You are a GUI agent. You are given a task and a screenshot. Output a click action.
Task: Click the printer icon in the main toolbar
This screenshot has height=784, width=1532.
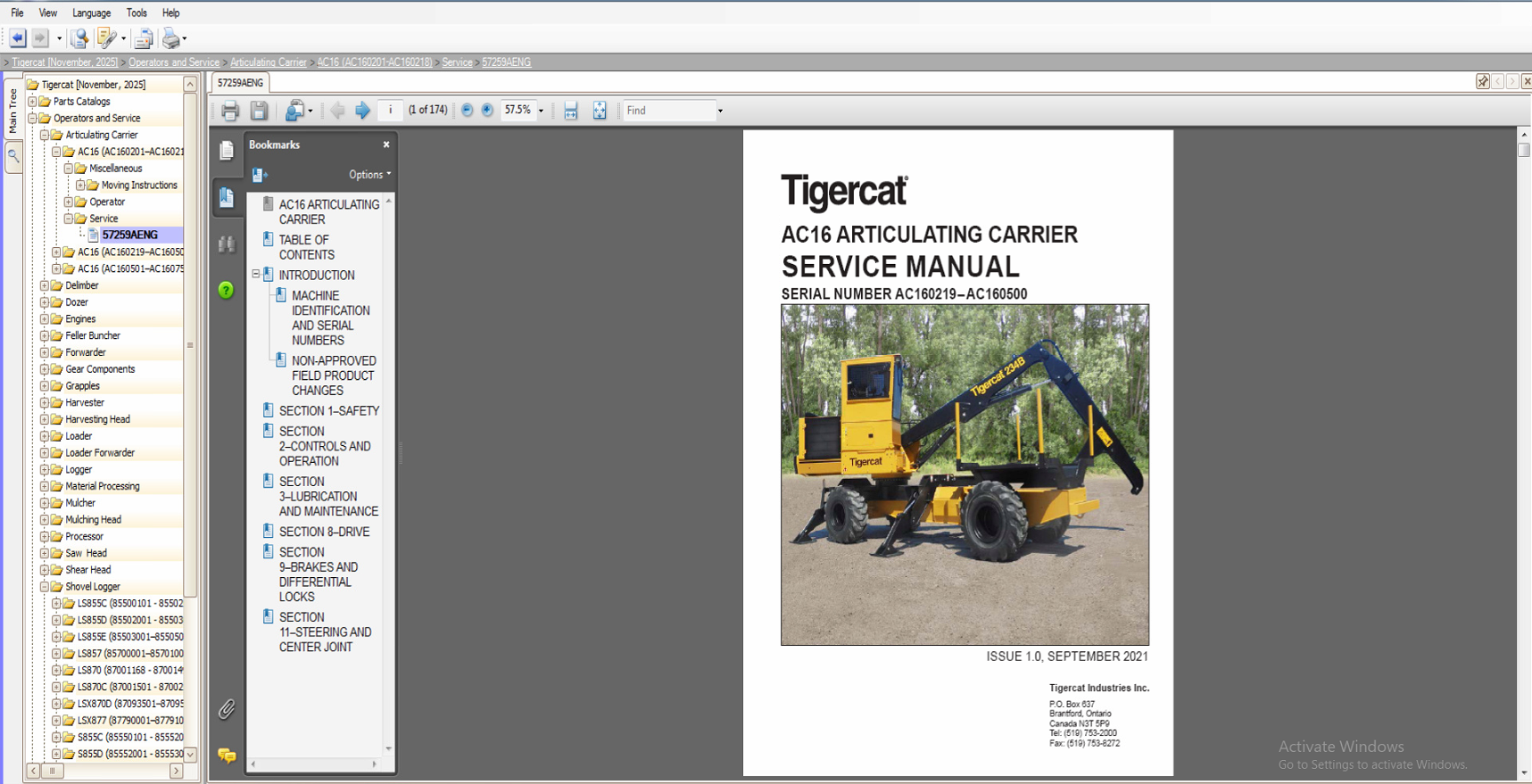[x=171, y=38]
